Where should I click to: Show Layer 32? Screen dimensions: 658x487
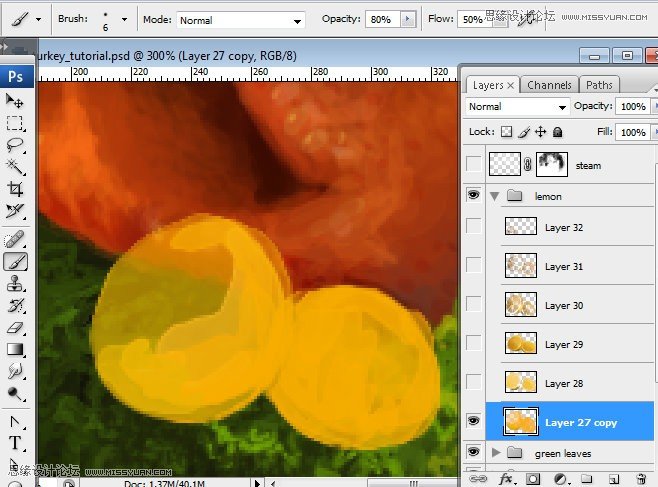[474, 226]
